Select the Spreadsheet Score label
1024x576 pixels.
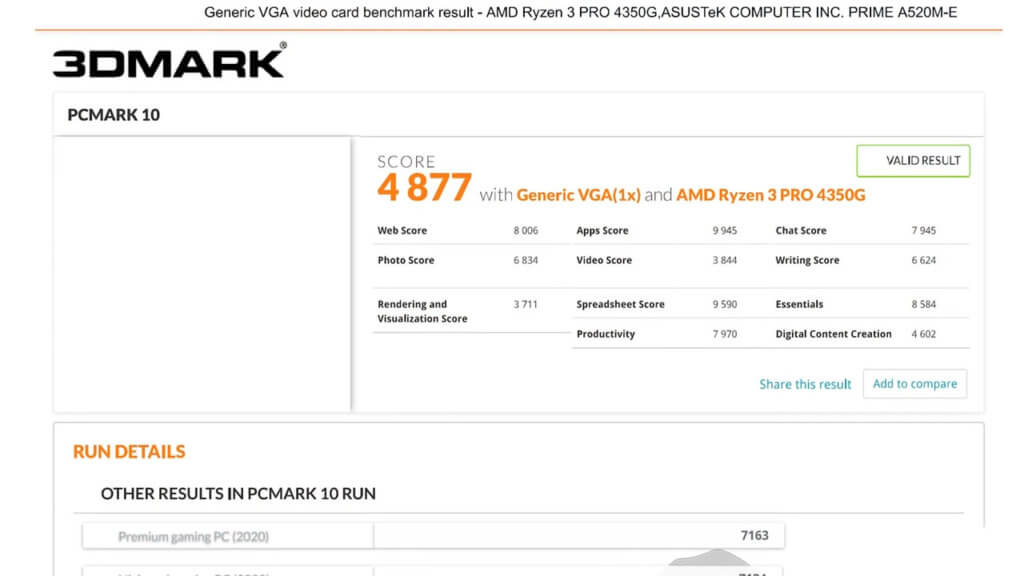tap(620, 304)
